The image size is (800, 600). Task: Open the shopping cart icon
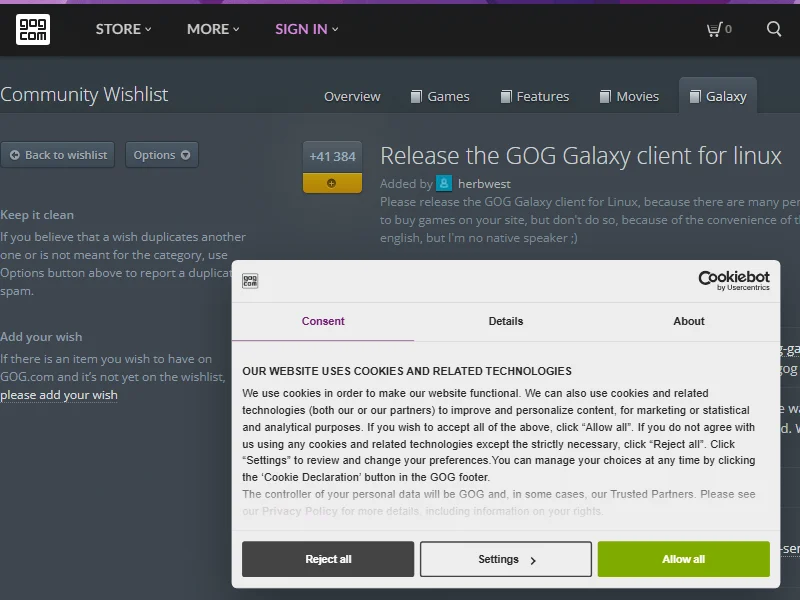[718, 29]
